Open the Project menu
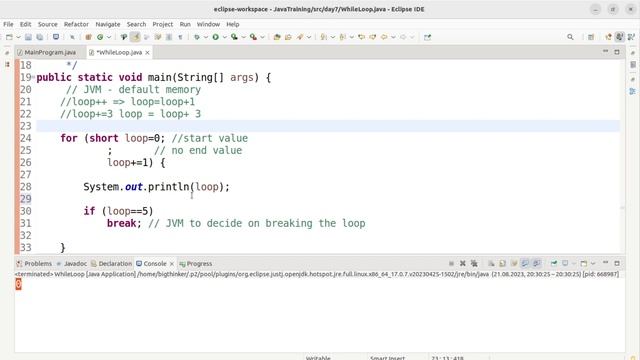 (x=163, y=24)
